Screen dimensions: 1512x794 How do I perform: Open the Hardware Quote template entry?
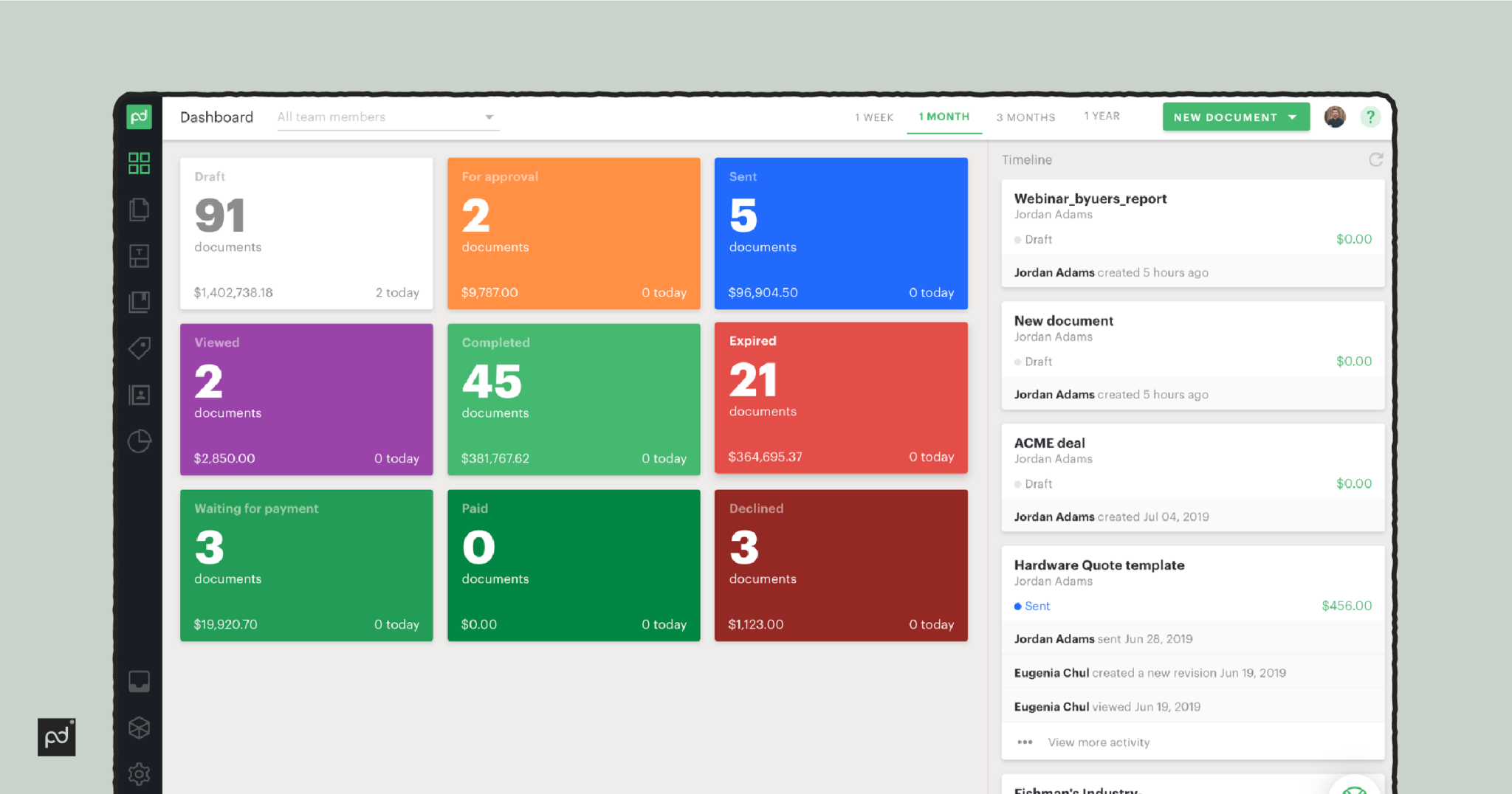(1099, 565)
